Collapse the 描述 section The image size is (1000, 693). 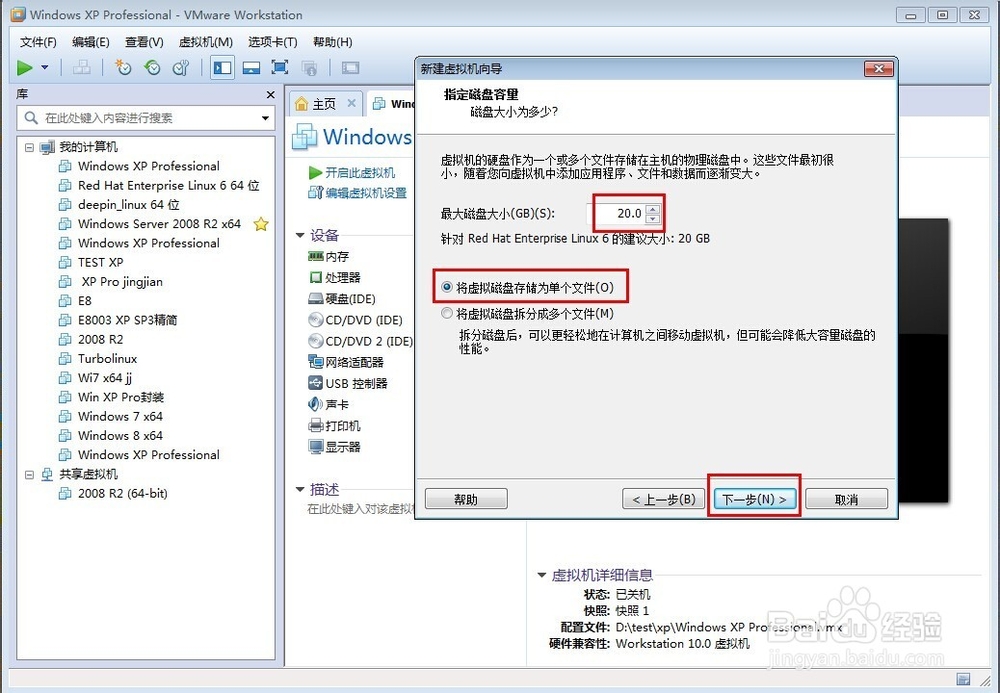pos(300,489)
